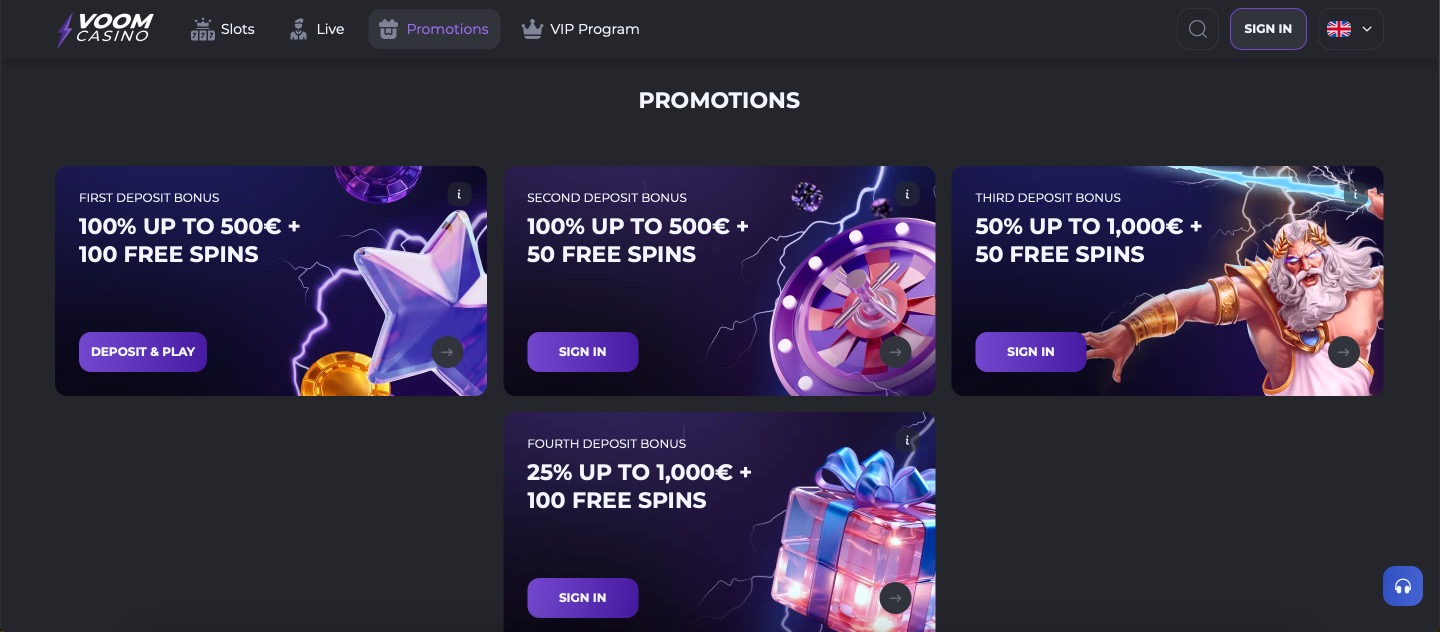This screenshot has height=632, width=1440.
Task: Show info for First Deposit Bonus
Action: [x=459, y=194]
